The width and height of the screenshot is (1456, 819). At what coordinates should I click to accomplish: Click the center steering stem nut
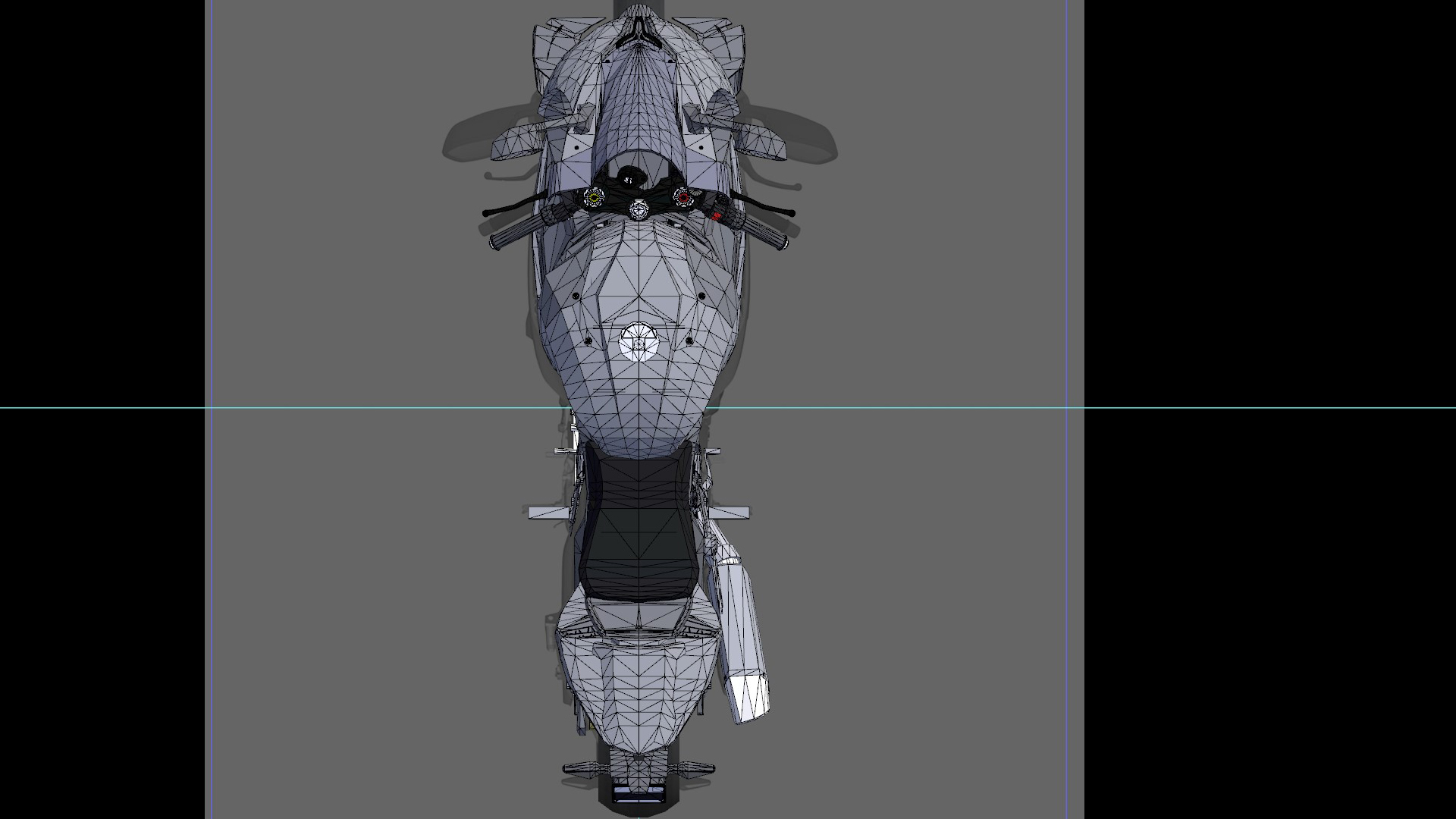point(638,209)
